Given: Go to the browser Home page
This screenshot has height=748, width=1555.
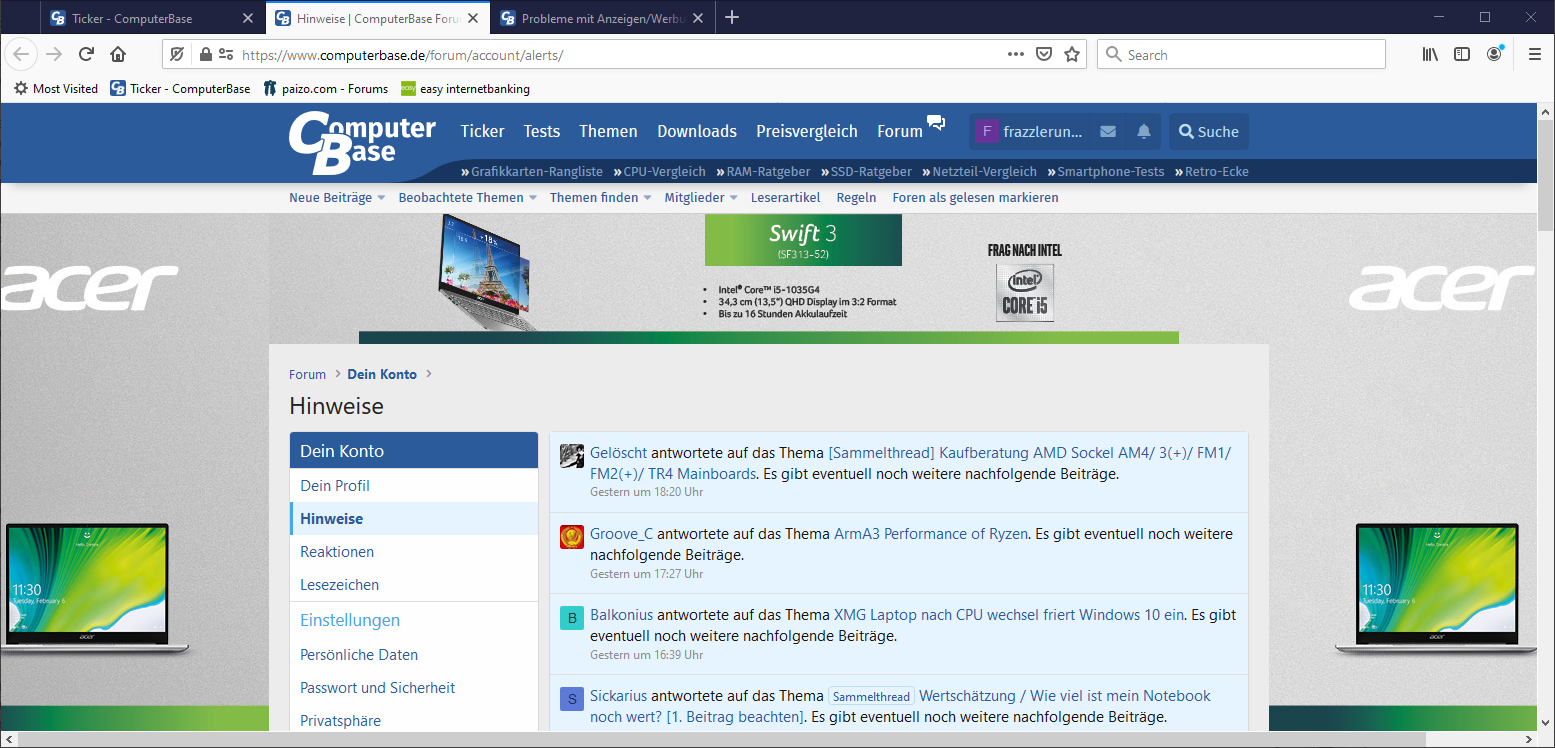Looking at the screenshot, I should (x=118, y=54).
